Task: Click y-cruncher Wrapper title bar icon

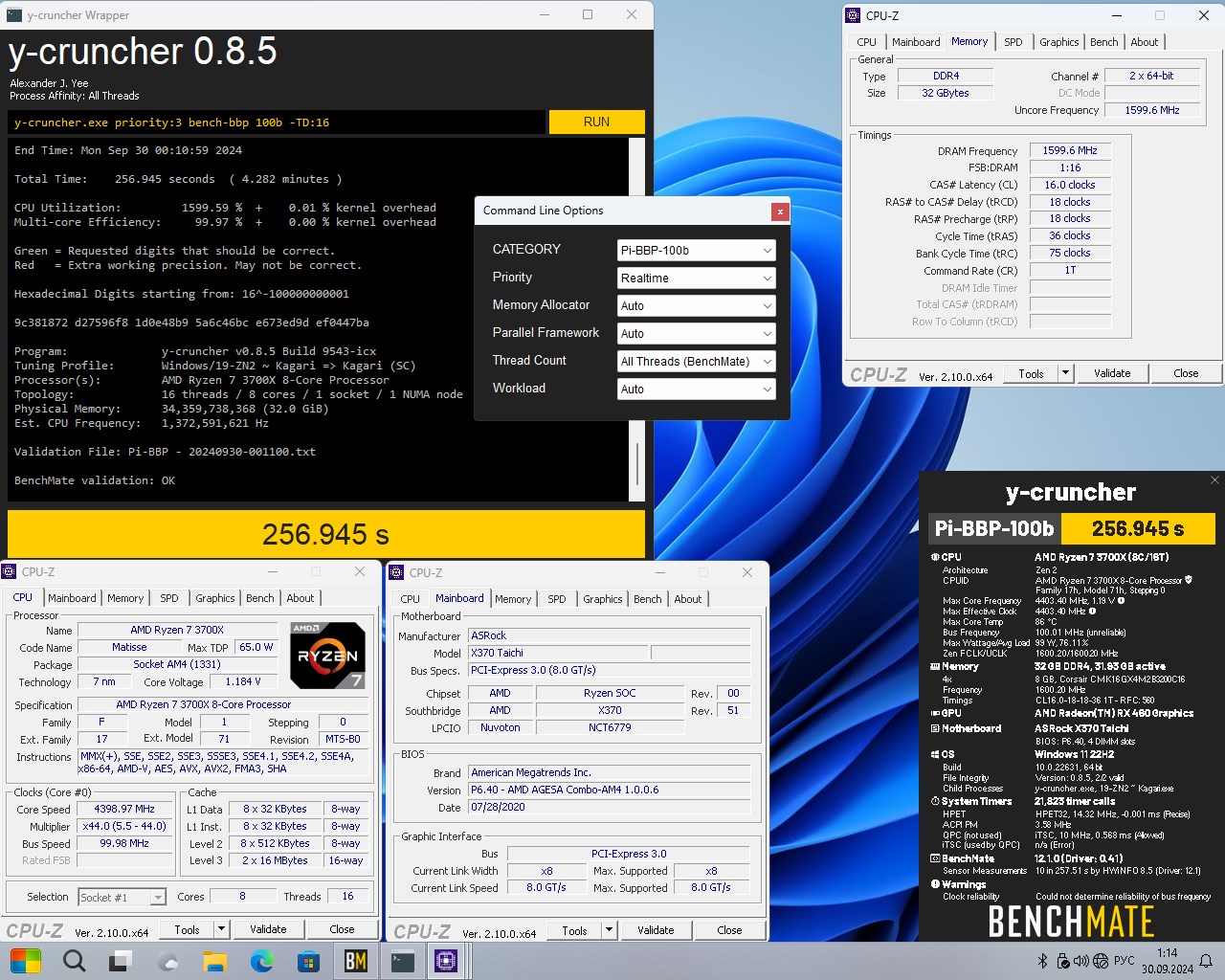Action: [14, 15]
